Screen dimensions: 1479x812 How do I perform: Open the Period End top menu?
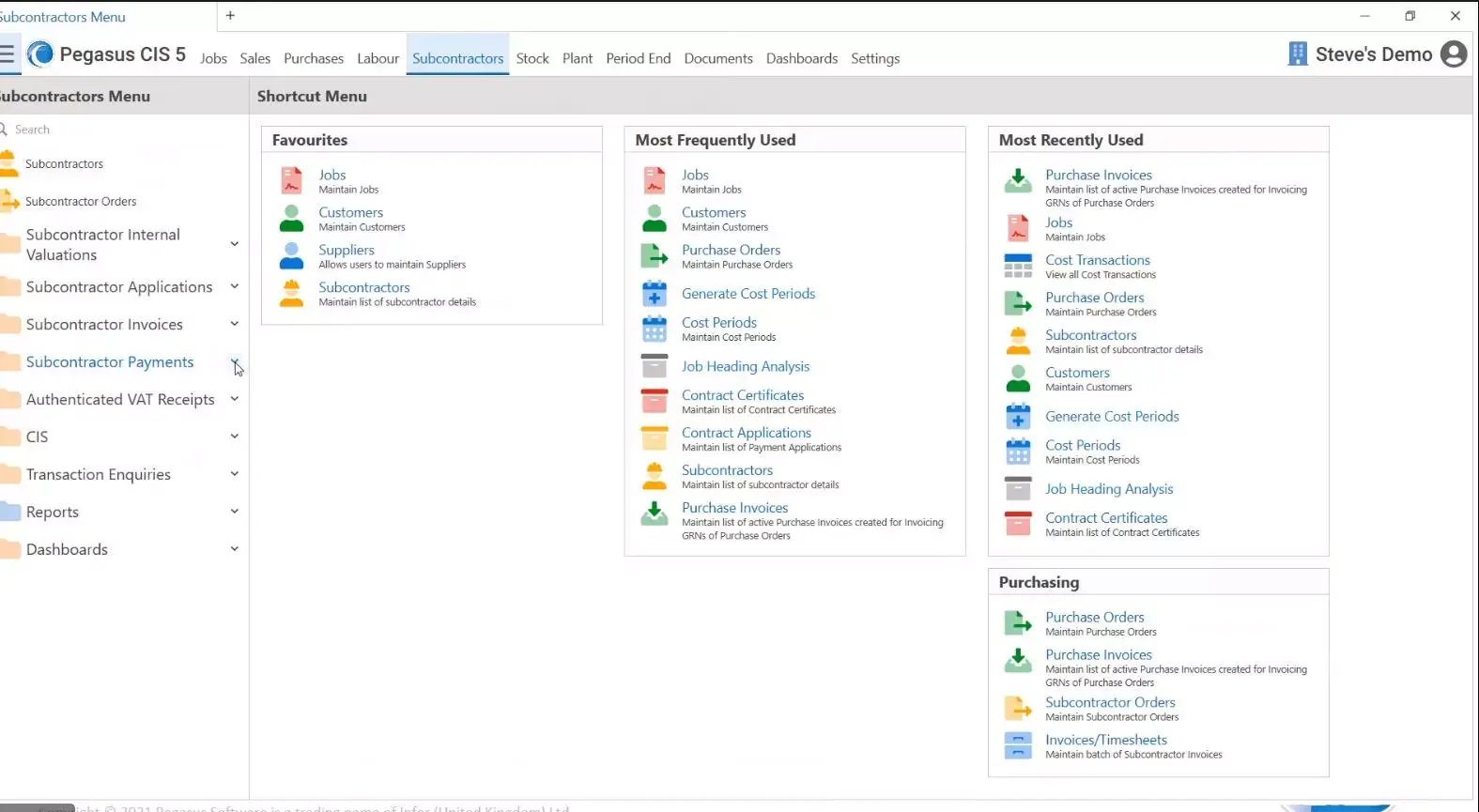639,58
